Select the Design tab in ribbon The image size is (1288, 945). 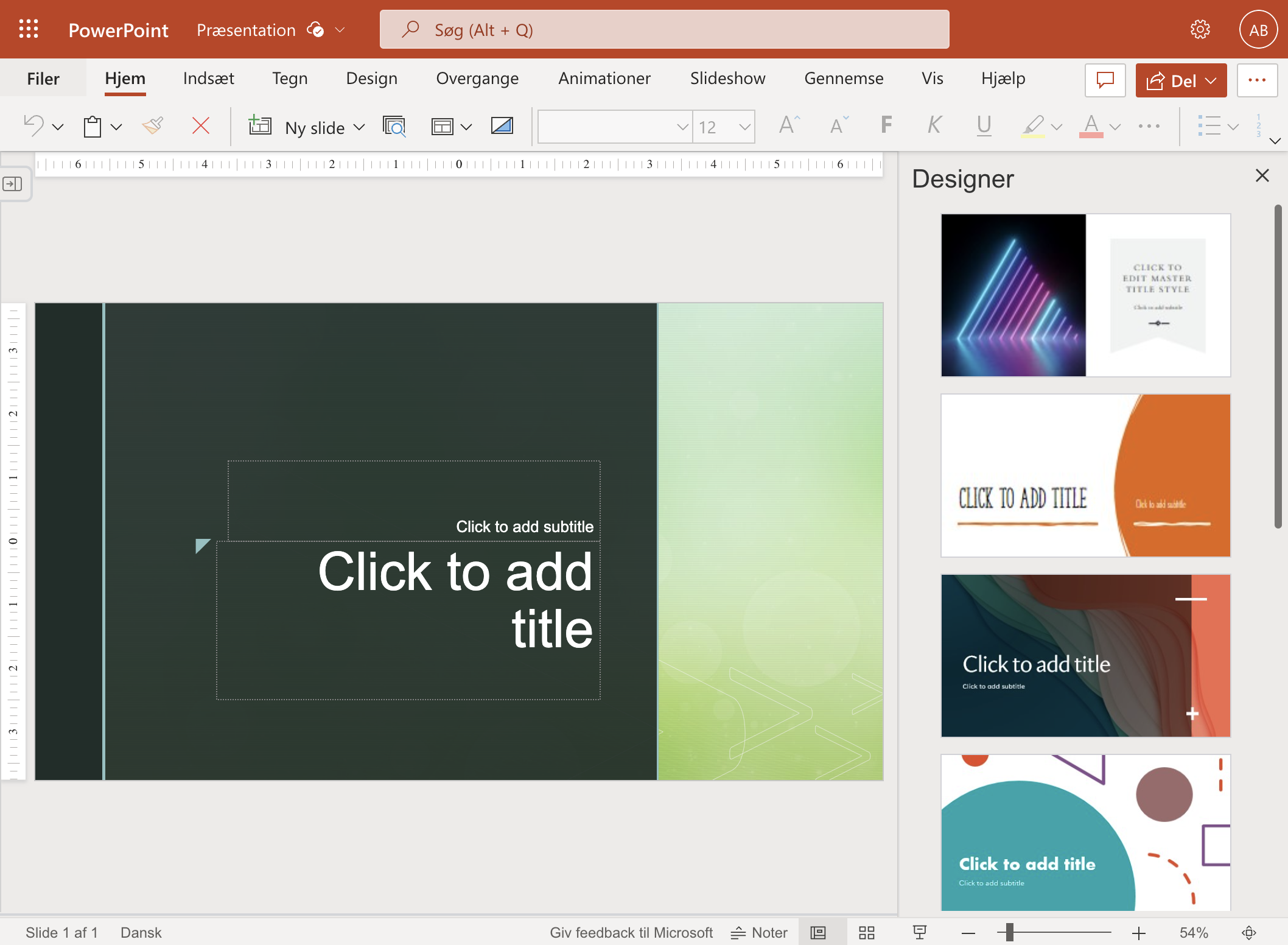point(371,79)
